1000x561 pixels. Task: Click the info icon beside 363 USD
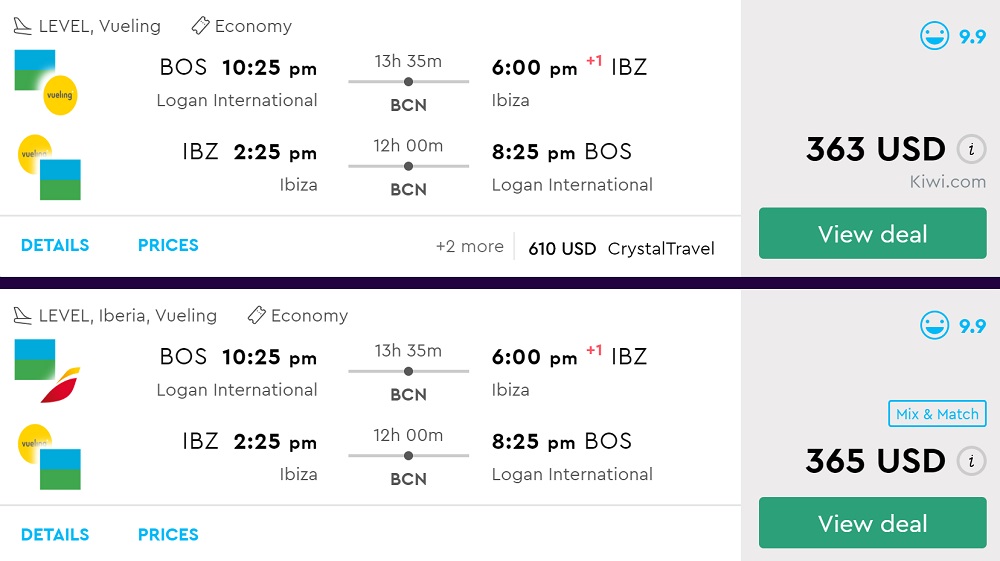[969, 150]
